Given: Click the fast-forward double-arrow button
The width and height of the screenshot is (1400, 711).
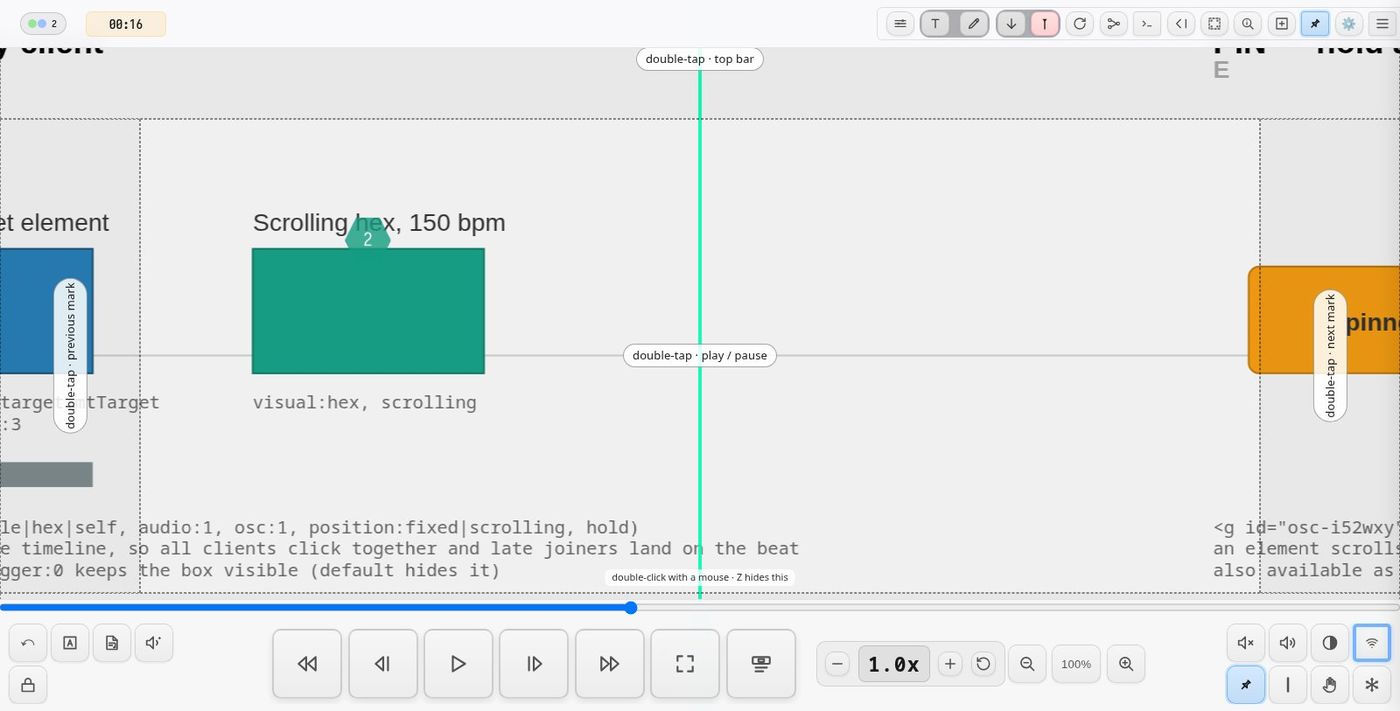Looking at the screenshot, I should coord(609,664).
